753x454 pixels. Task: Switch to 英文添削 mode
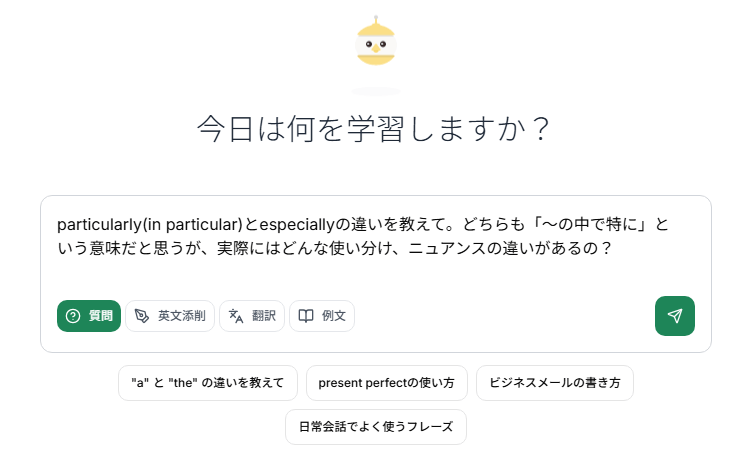point(181,316)
